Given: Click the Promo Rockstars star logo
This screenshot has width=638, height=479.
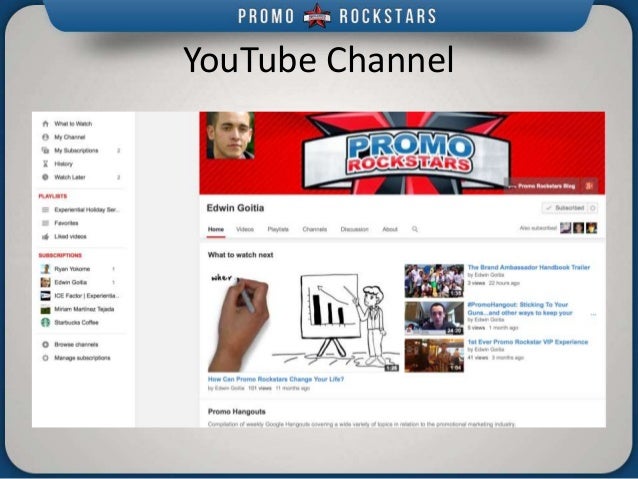Looking at the screenshot, I should [x=317, y=15].
